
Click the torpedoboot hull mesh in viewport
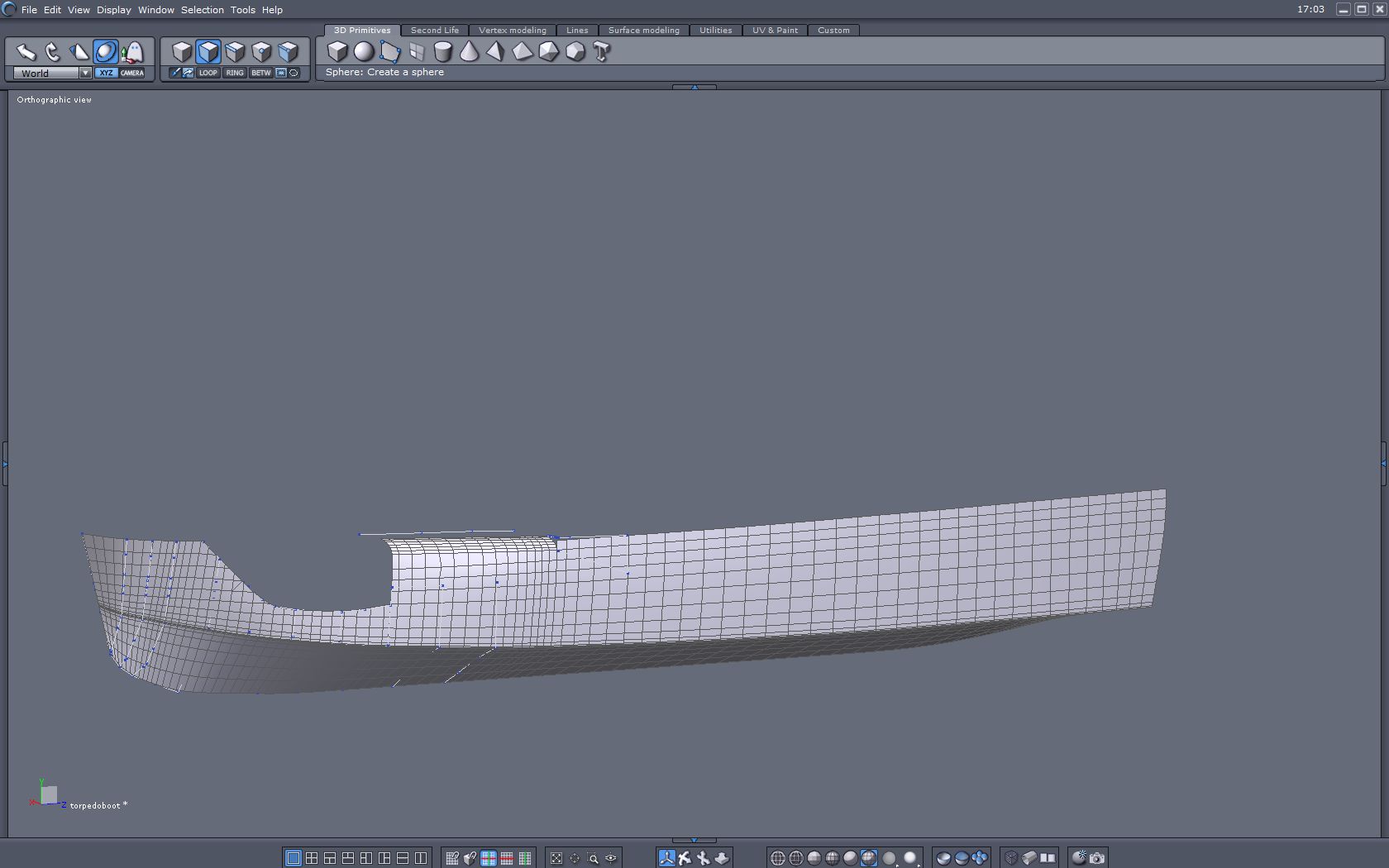click(x=744, y=579)
